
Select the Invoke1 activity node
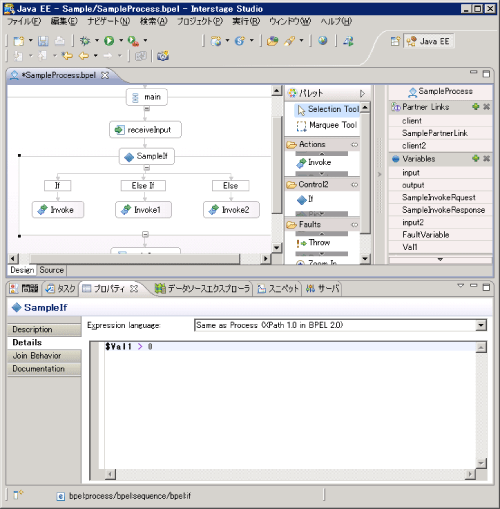pos(143,210)
